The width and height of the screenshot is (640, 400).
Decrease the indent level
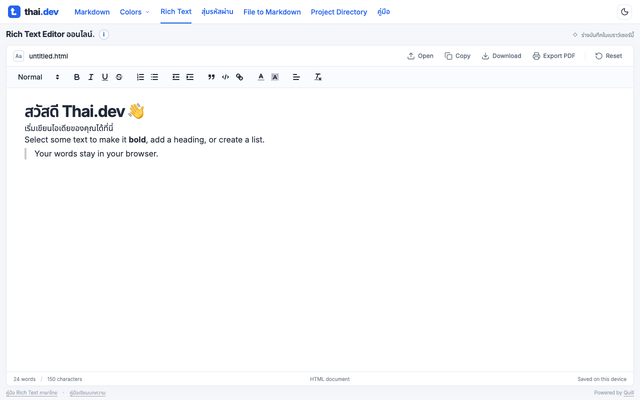(176, 77)
